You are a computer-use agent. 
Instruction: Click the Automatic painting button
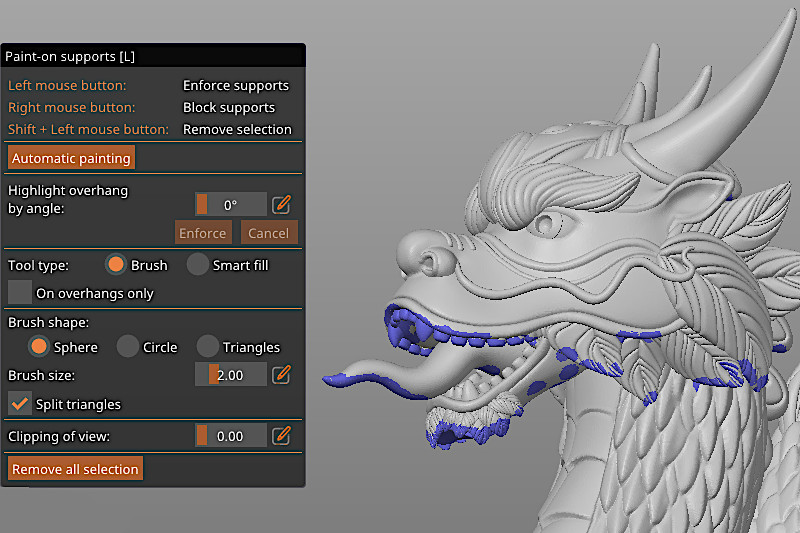(71, 158)
